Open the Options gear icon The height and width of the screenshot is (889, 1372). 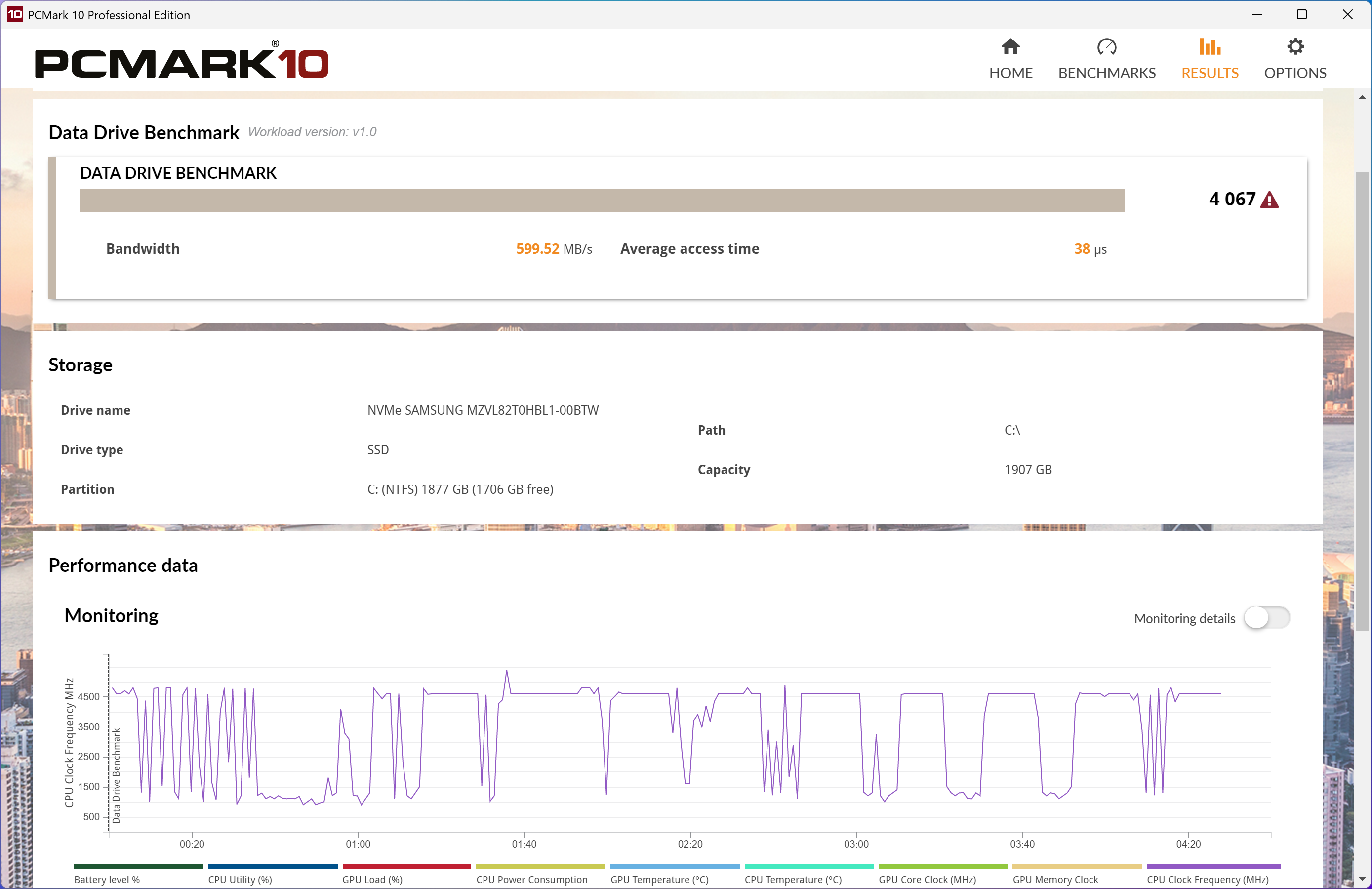pos(1295,47)
